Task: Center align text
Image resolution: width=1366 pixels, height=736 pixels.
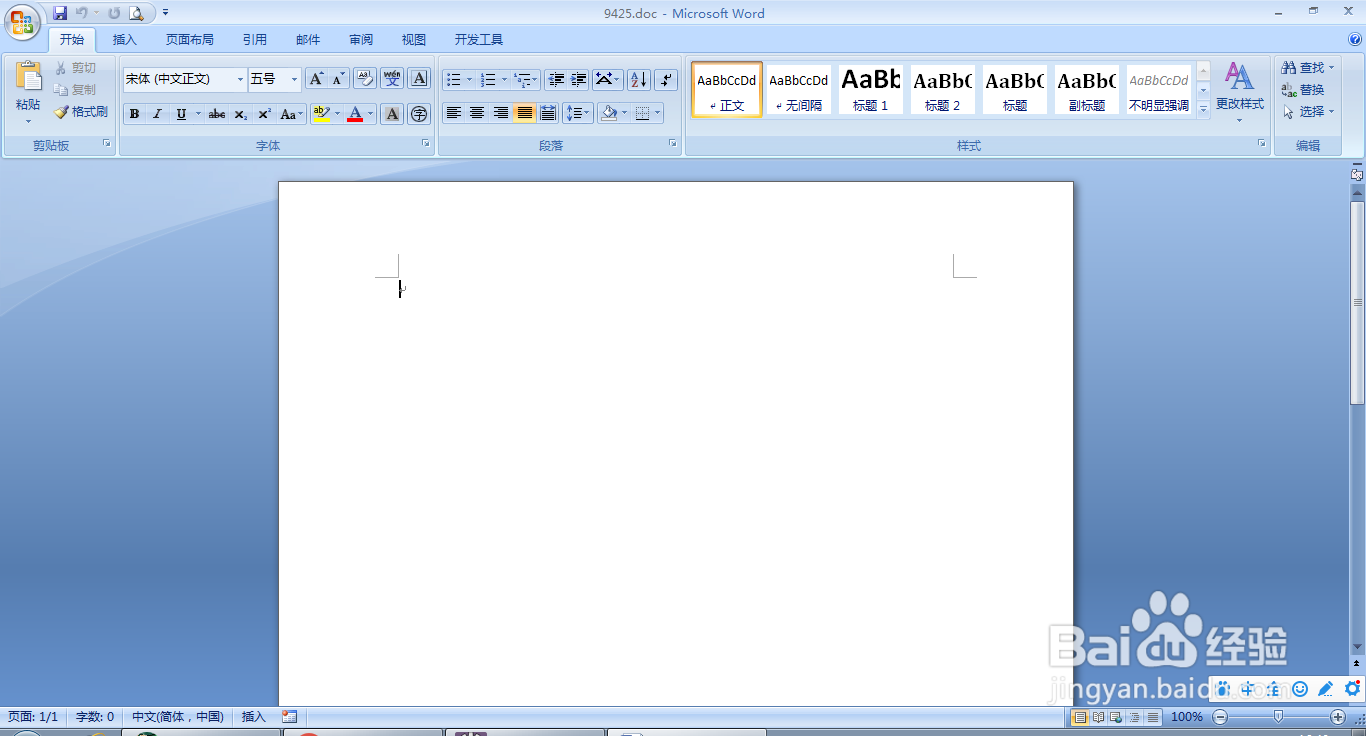Action: coord(477,113)
